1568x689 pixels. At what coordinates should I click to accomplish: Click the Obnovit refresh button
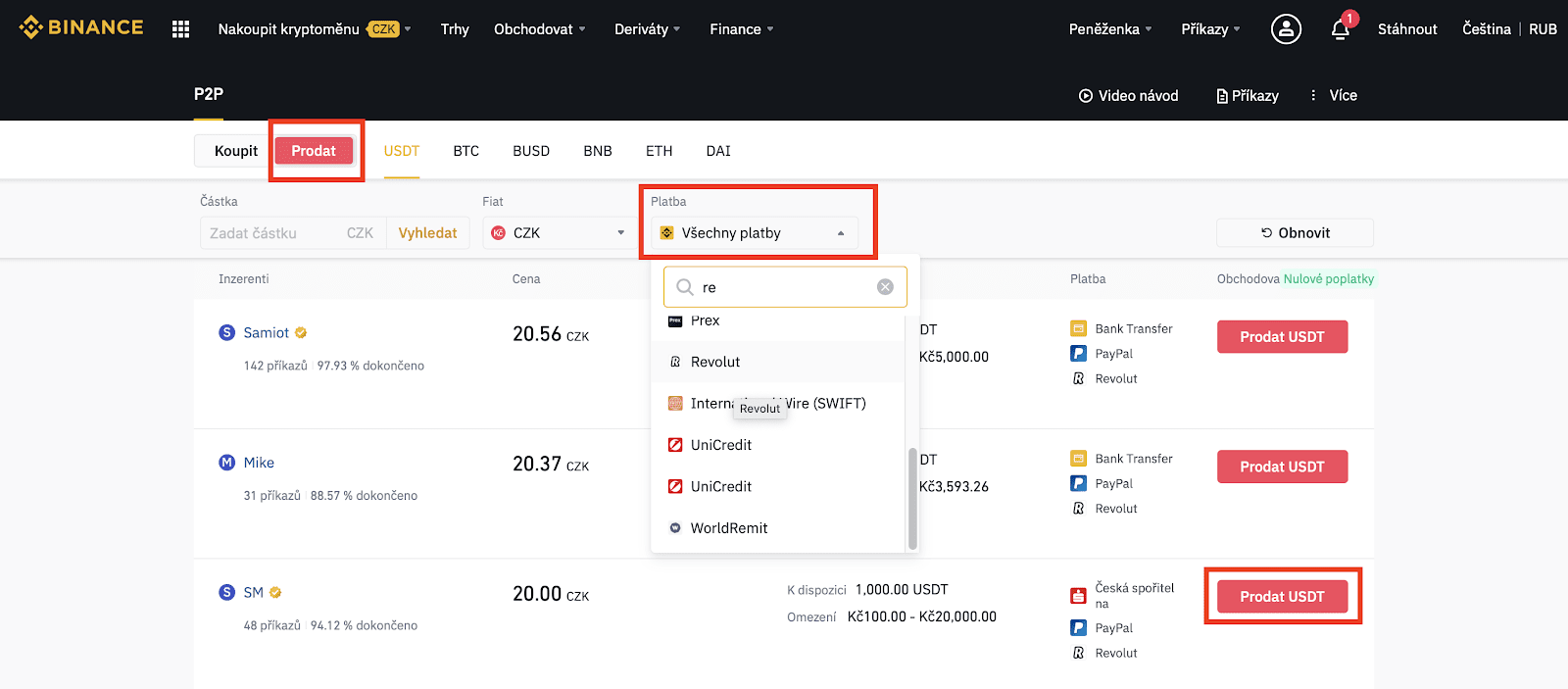tap(1295, 233)
